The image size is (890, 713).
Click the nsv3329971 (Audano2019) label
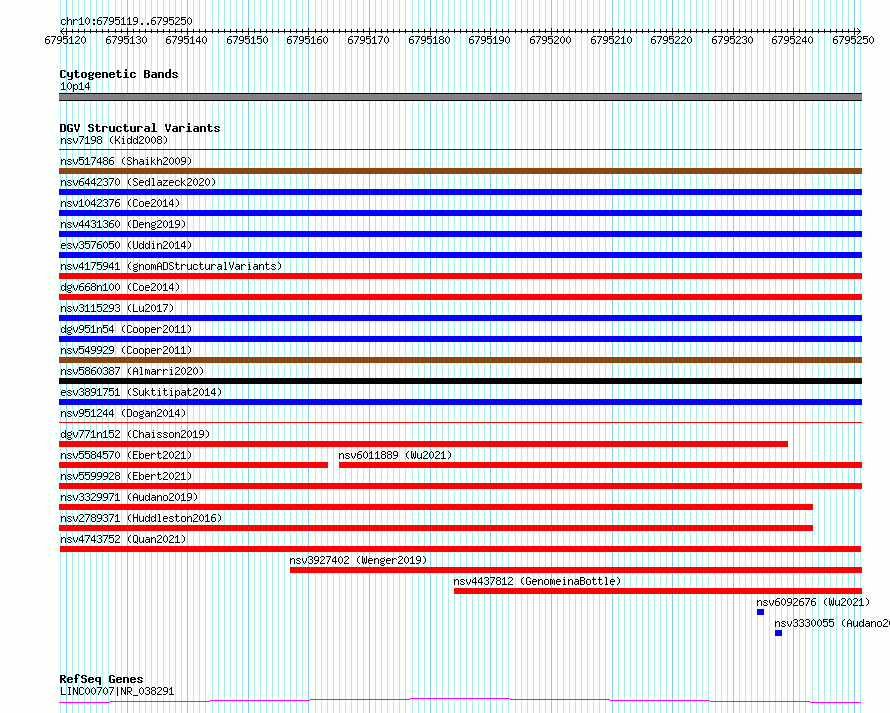click(x=129, y=497)
